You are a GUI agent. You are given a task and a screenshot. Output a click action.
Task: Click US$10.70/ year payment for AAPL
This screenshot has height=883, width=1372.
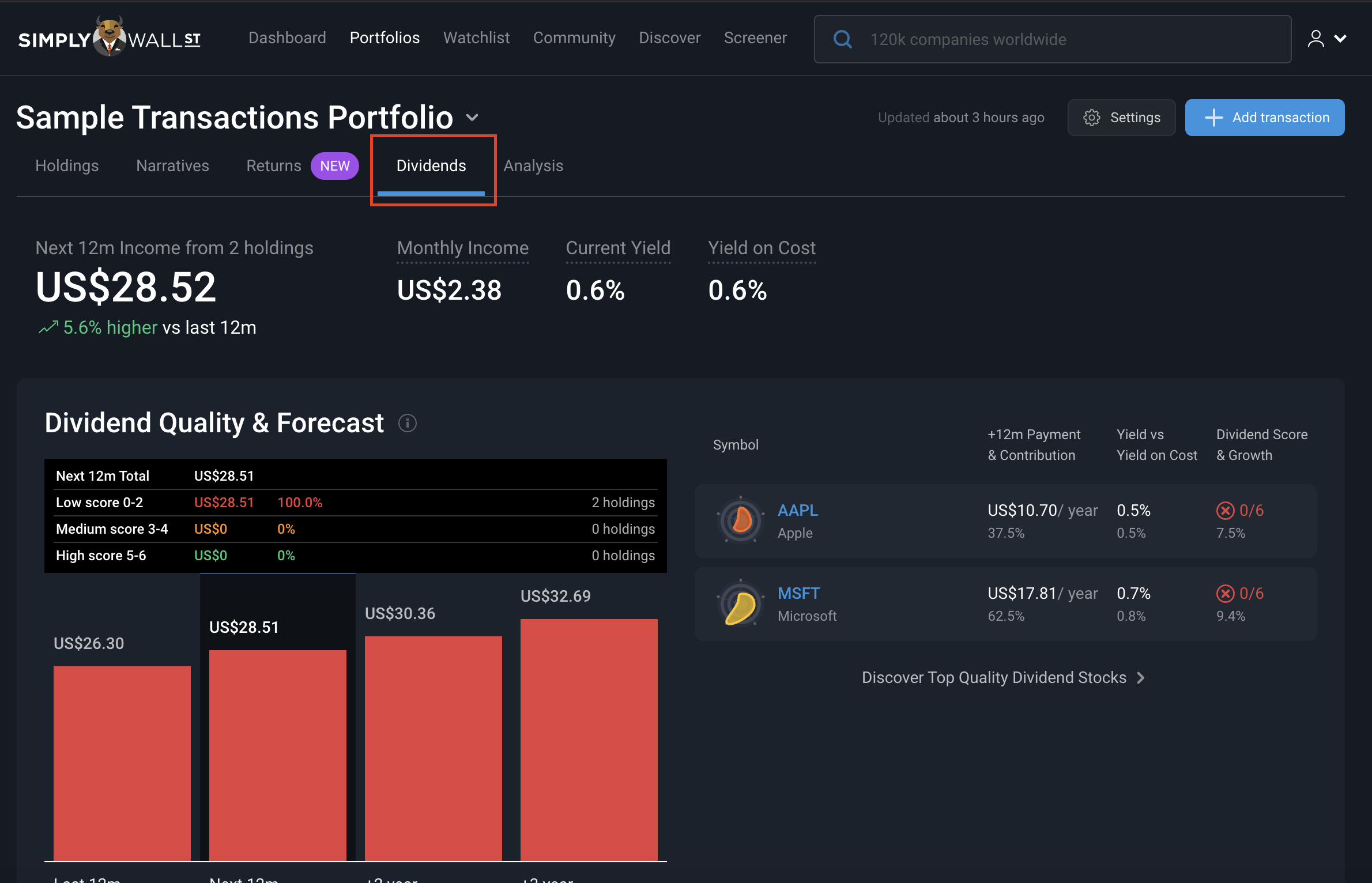pos(1042,511)
